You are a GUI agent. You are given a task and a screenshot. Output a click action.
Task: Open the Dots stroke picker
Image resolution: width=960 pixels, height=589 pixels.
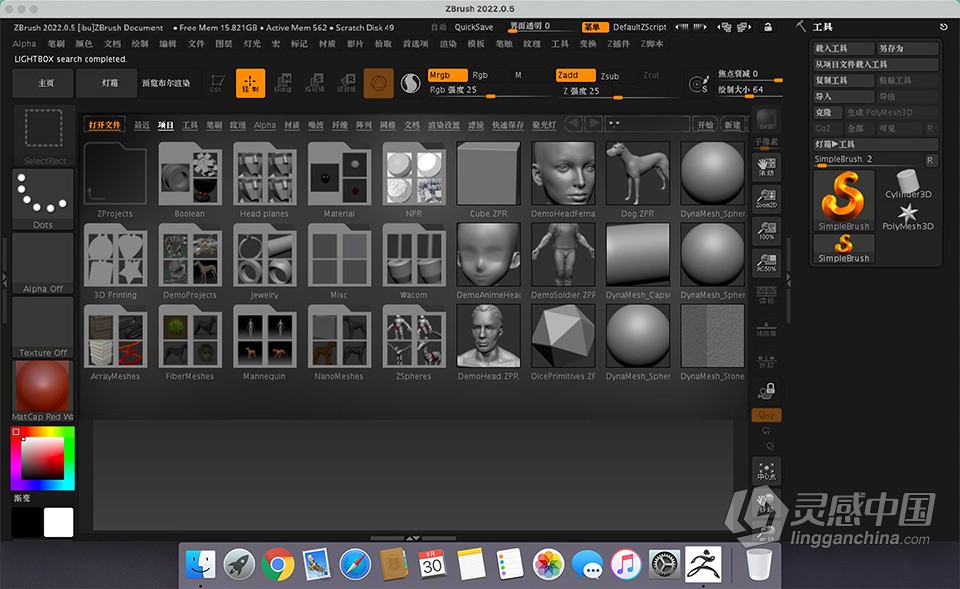click(43, 200)
